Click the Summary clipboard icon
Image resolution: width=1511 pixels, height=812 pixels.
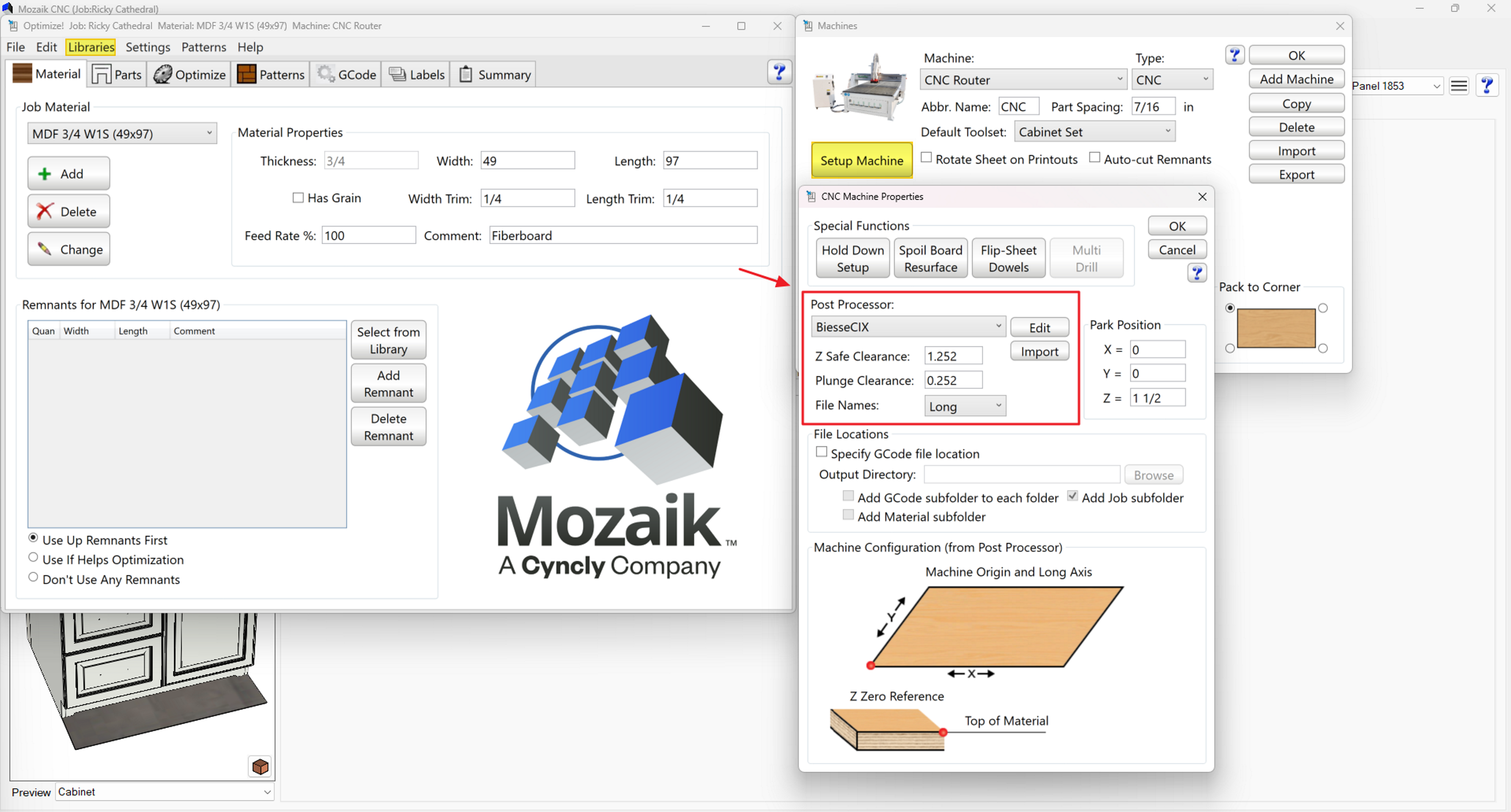pyautogui.click(x=465, y=74)
